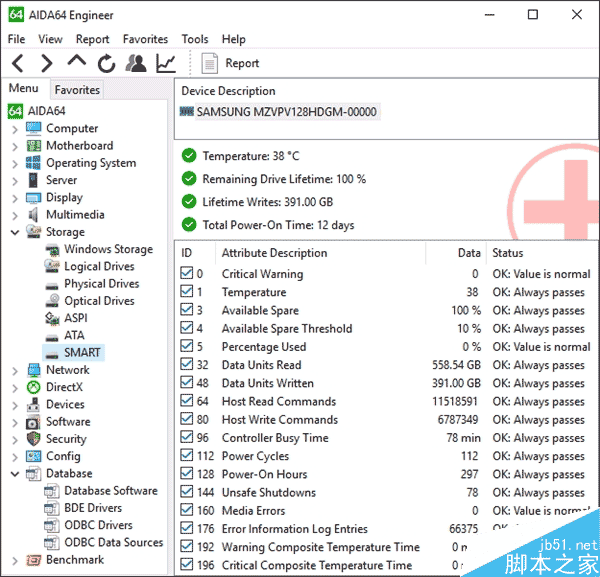The image size is (600, 577).
Task: Click the Display monitor icon
Action: [33, 198]
